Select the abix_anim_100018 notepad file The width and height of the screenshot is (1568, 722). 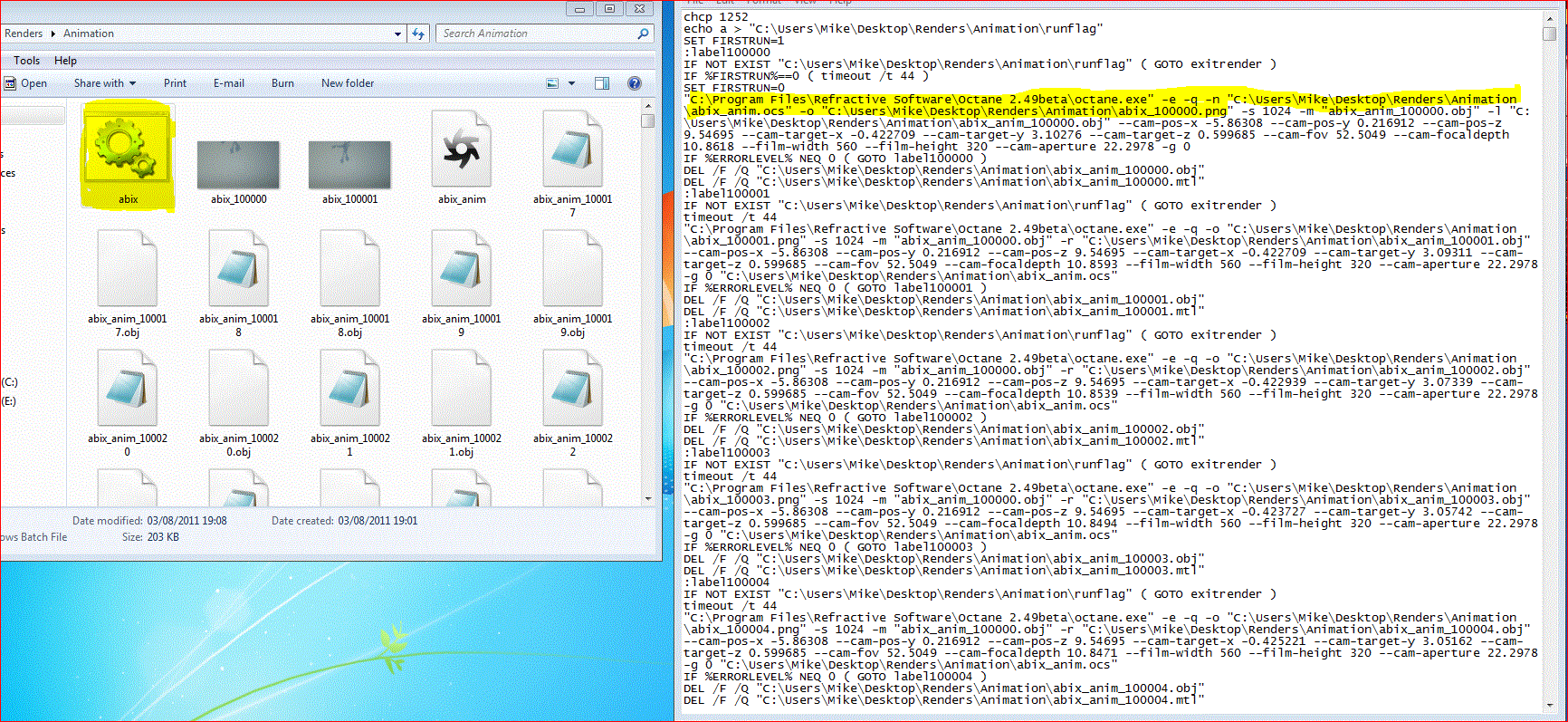(238, 269)
